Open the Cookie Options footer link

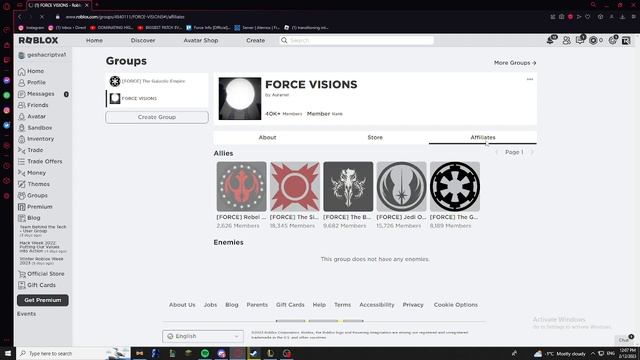pyautogui.click(x=456, y=305)
